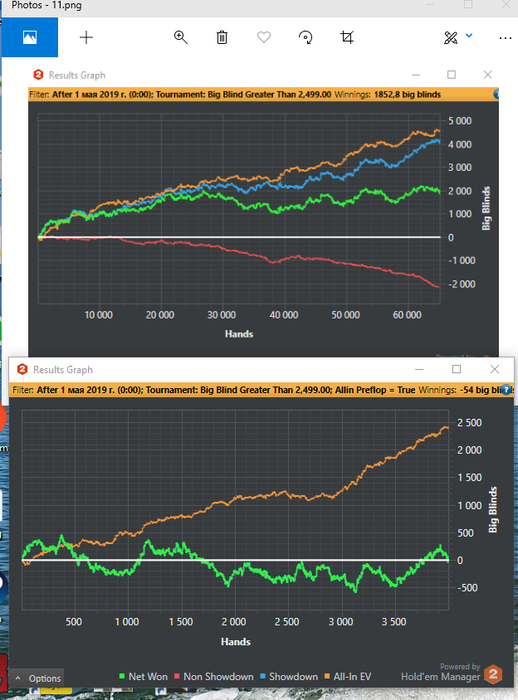The width and height of the screenshot is (518, 700).
Task: Maximize the lower Results Graph window
Action: pyautogui.click(x=456, y=369)
